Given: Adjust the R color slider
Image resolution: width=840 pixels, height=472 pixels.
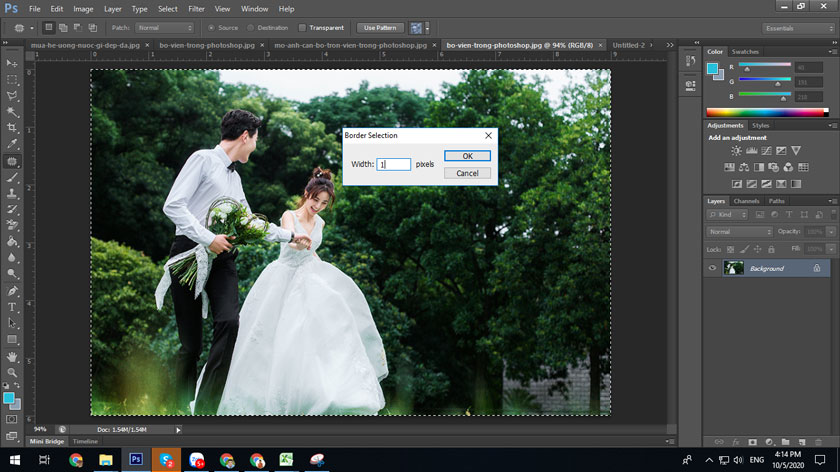Looking at the screenshot, I should pyautogui.click(x=764, y=66).
